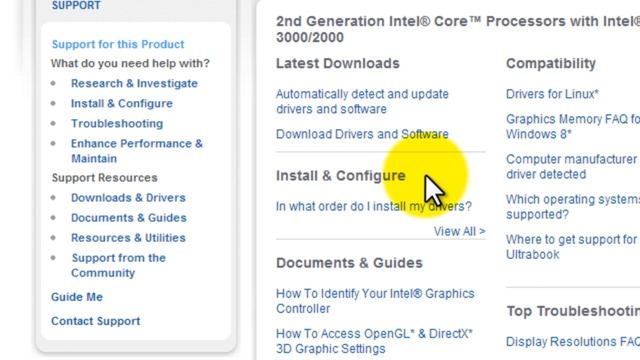The height and width of the screenshot is (360, 640).
Task: Open Documents & Guides sidebar link
Action: pos(129,218)
